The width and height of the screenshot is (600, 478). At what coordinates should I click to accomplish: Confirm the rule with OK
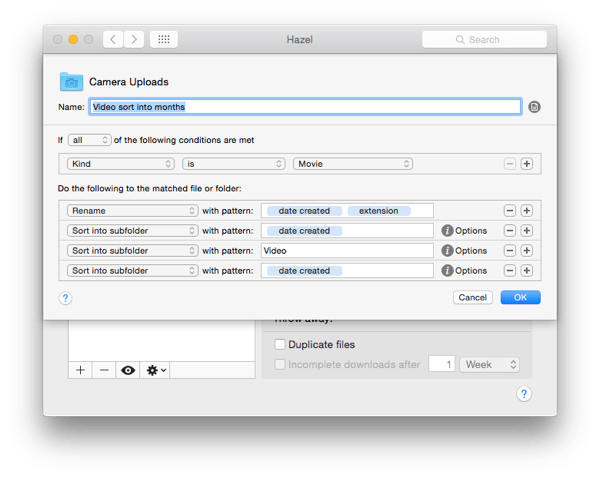[520, 297]
